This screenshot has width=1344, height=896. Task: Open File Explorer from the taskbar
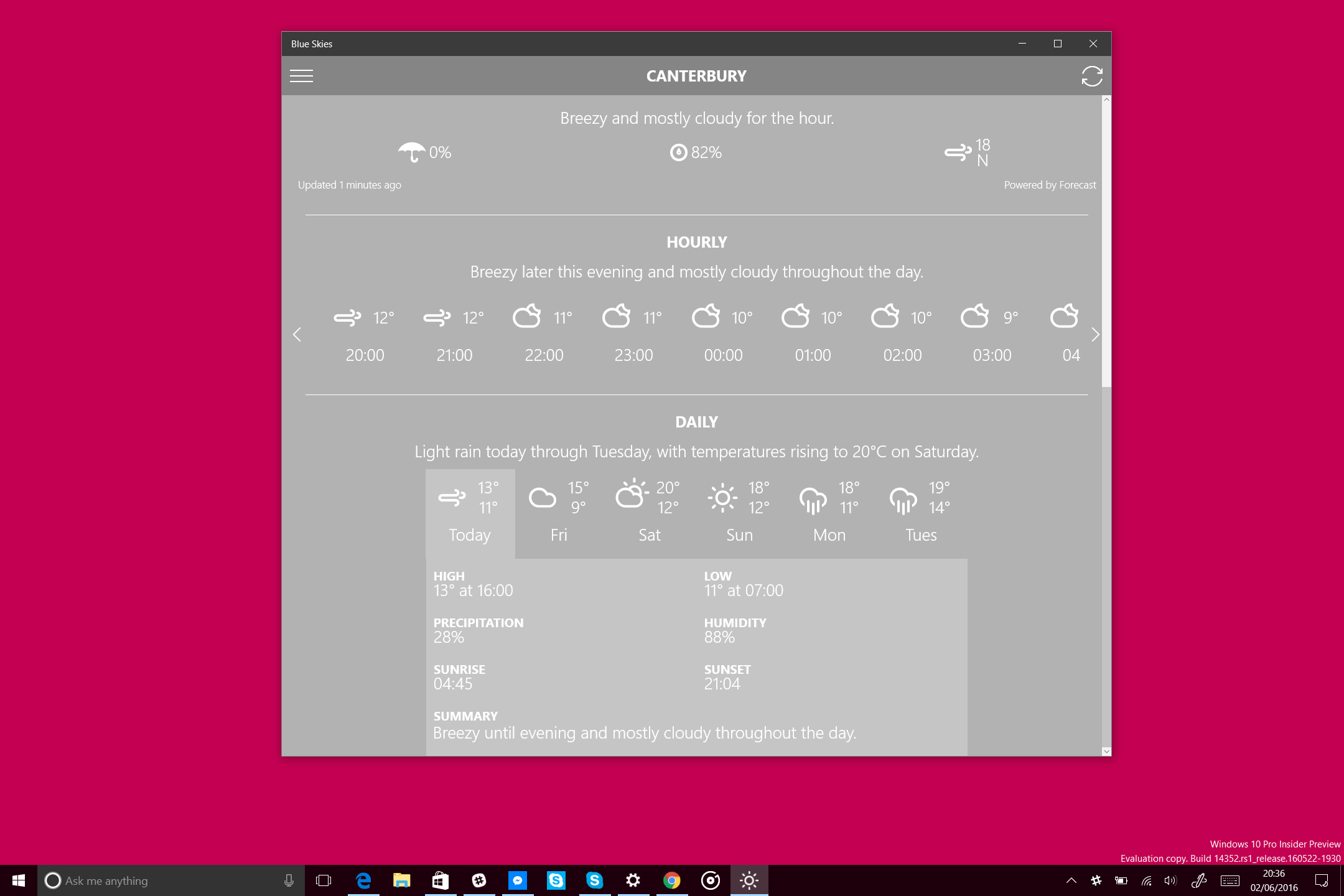(x=402, y=880)
